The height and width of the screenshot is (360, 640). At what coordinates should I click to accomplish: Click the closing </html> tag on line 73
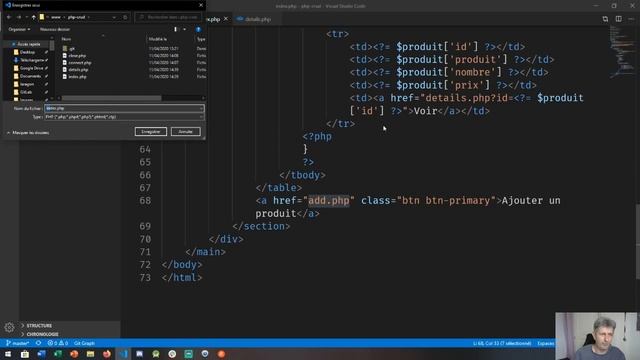182,278
